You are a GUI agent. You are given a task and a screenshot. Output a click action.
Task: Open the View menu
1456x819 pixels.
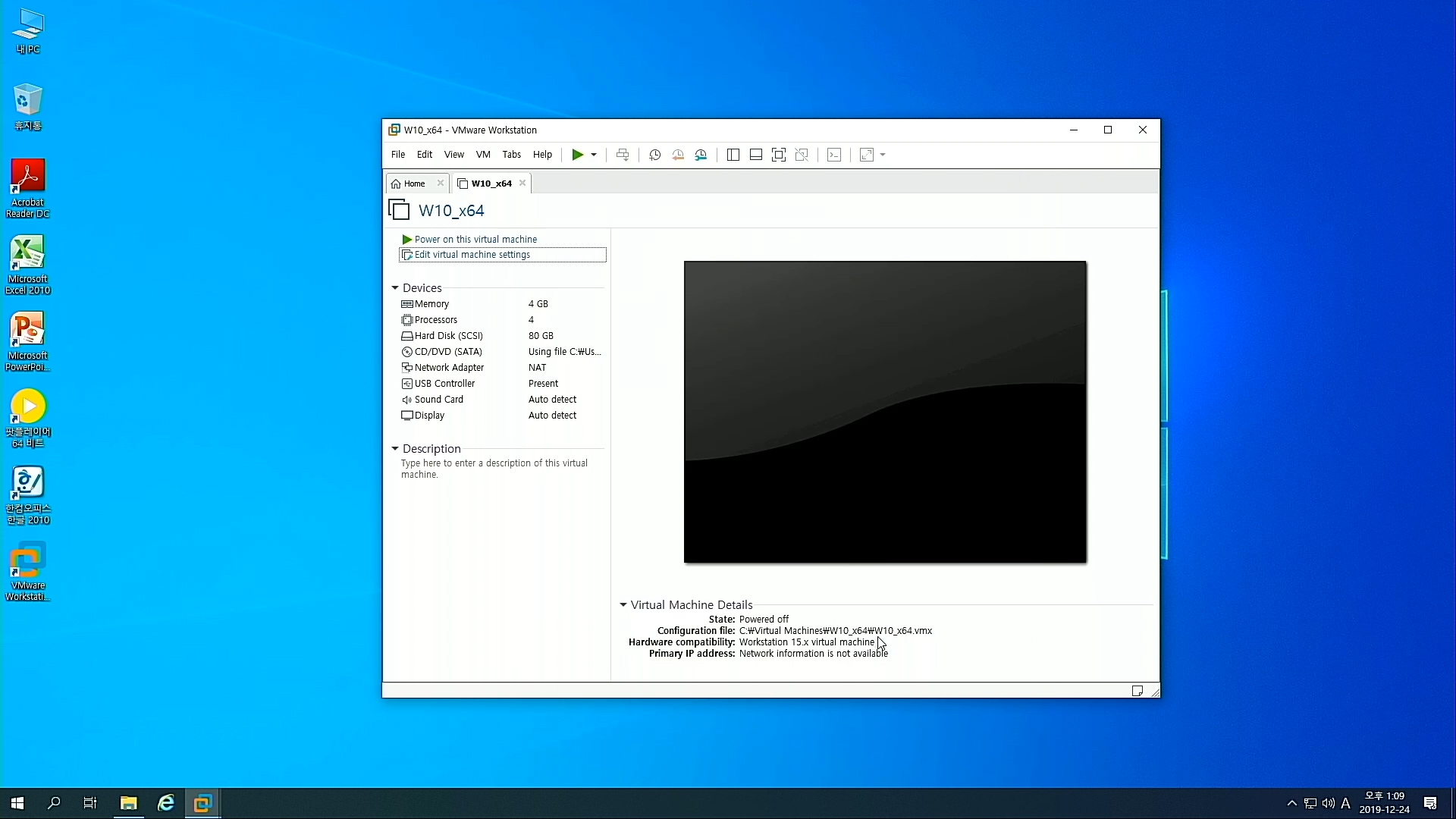[x=454, y=155]
